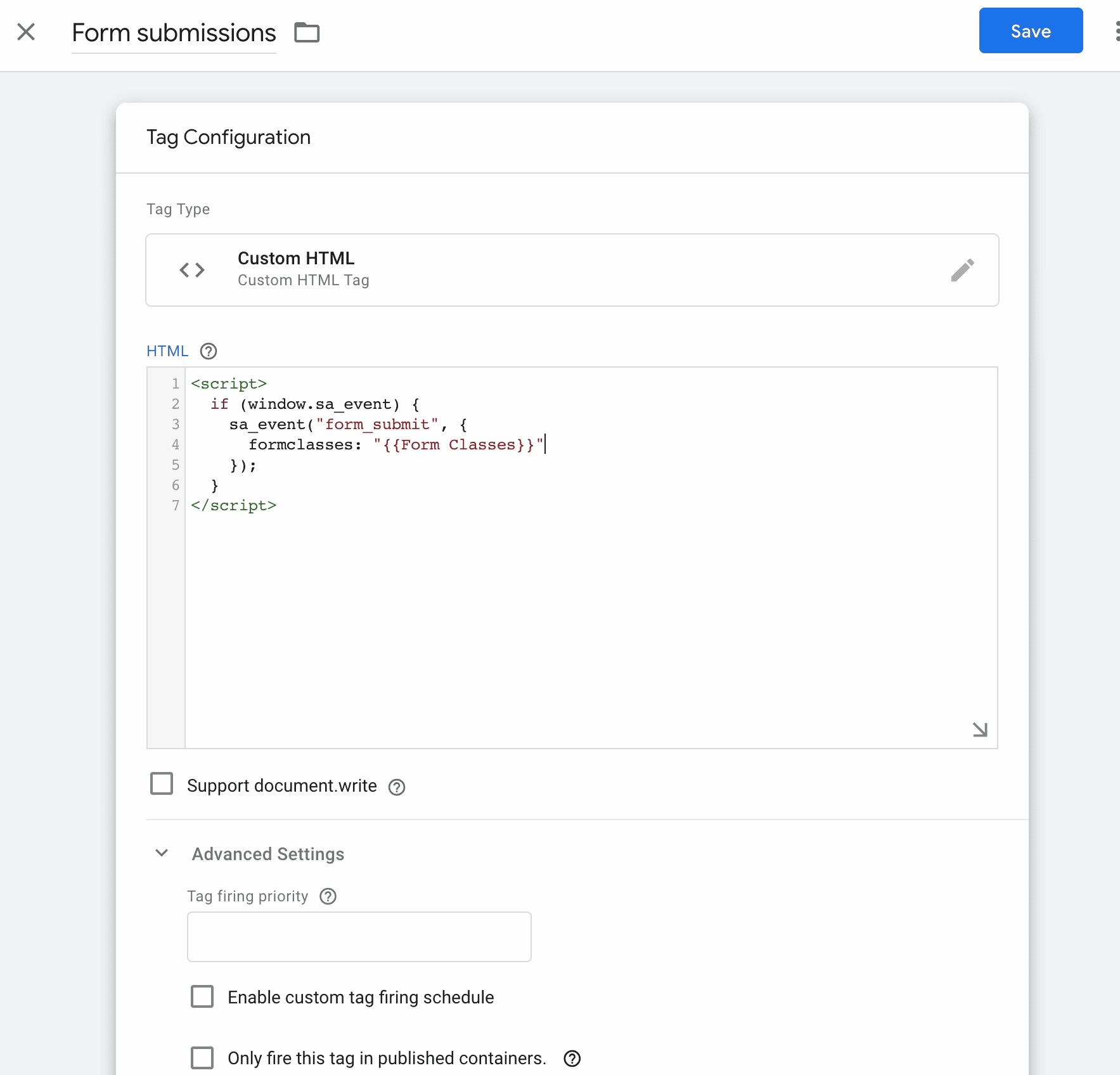Tick Only fire this tag in published containers
1120x1075 pixels.
tap(202, 1057)
